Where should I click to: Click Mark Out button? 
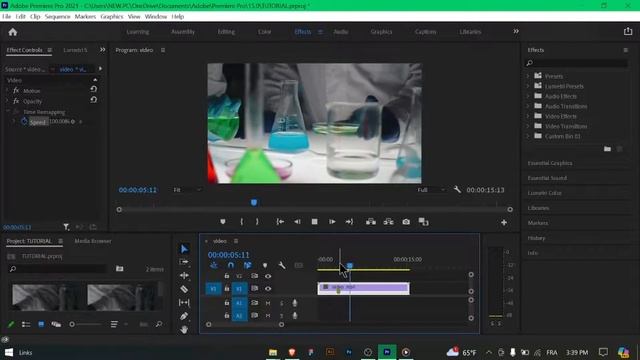pos(257,222)
